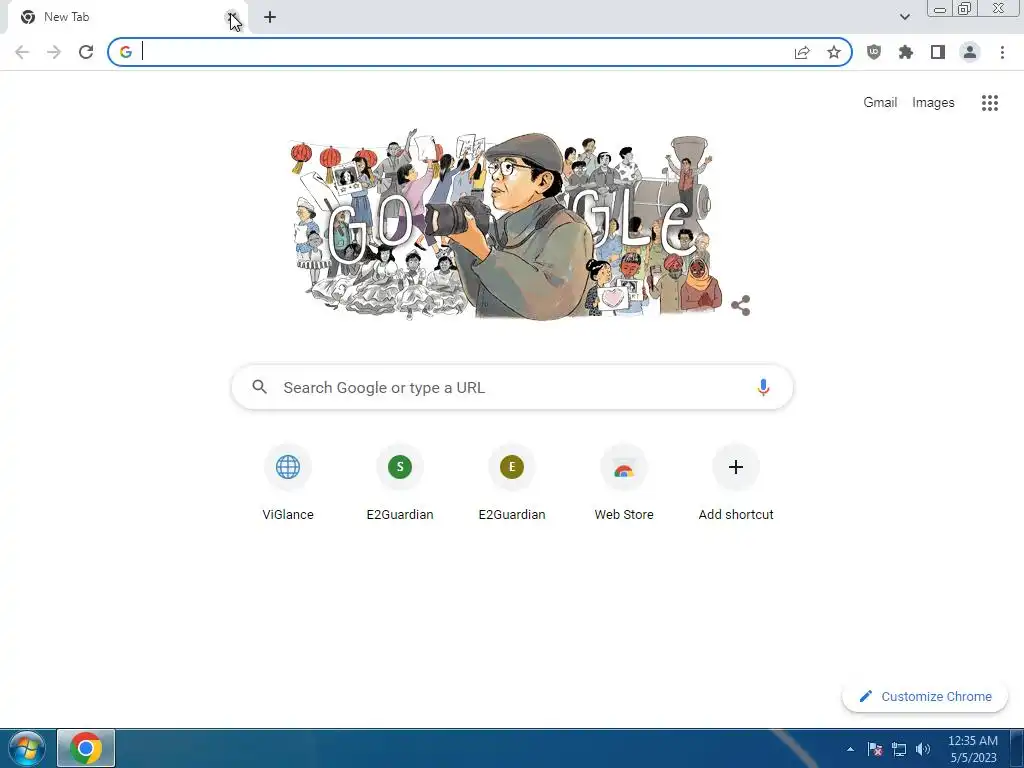Click the Customize Chrome button

925,696
